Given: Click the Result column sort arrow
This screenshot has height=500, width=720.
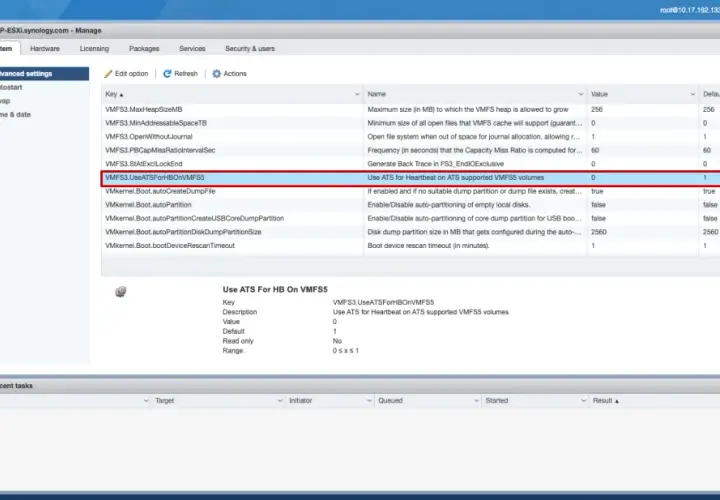Looking at the screenshot, I should click(617, 401).
